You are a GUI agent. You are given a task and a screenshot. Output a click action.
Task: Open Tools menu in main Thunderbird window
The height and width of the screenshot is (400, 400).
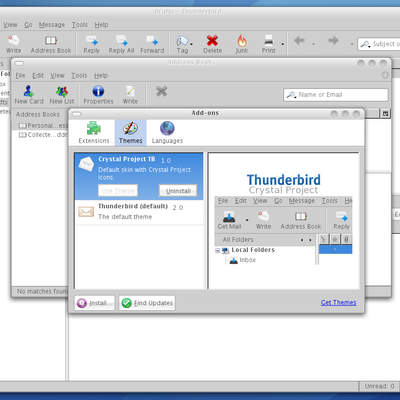point(79,25)
